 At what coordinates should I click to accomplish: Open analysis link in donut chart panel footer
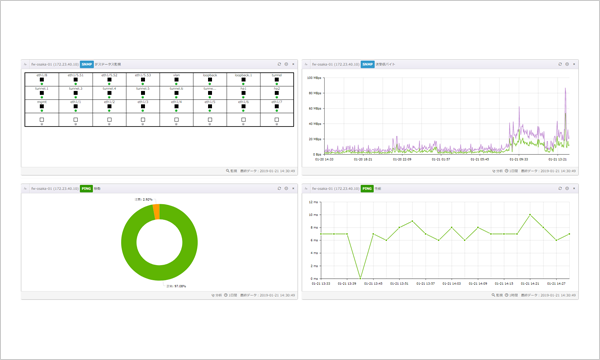click(x=217, y=295)
